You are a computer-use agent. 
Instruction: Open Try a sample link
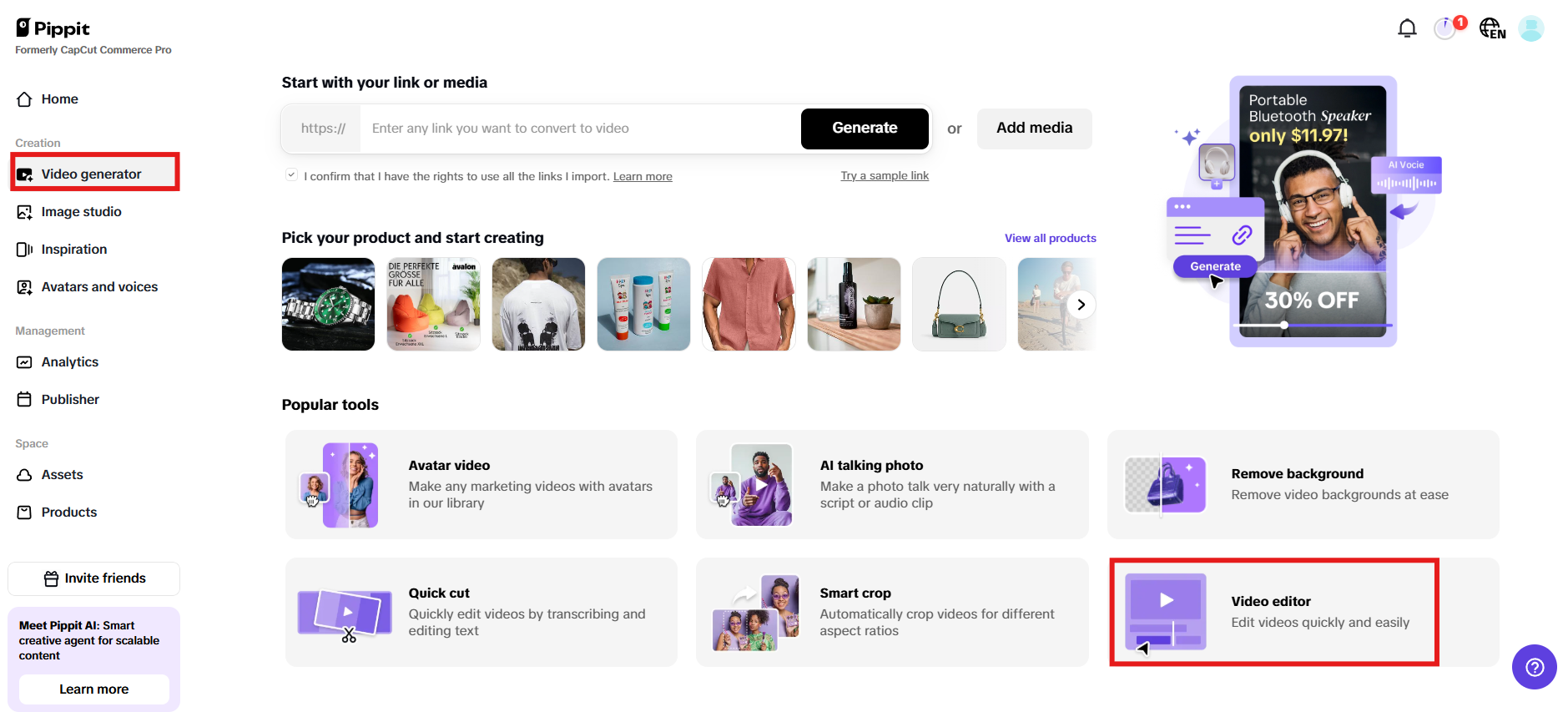(884, 175)
